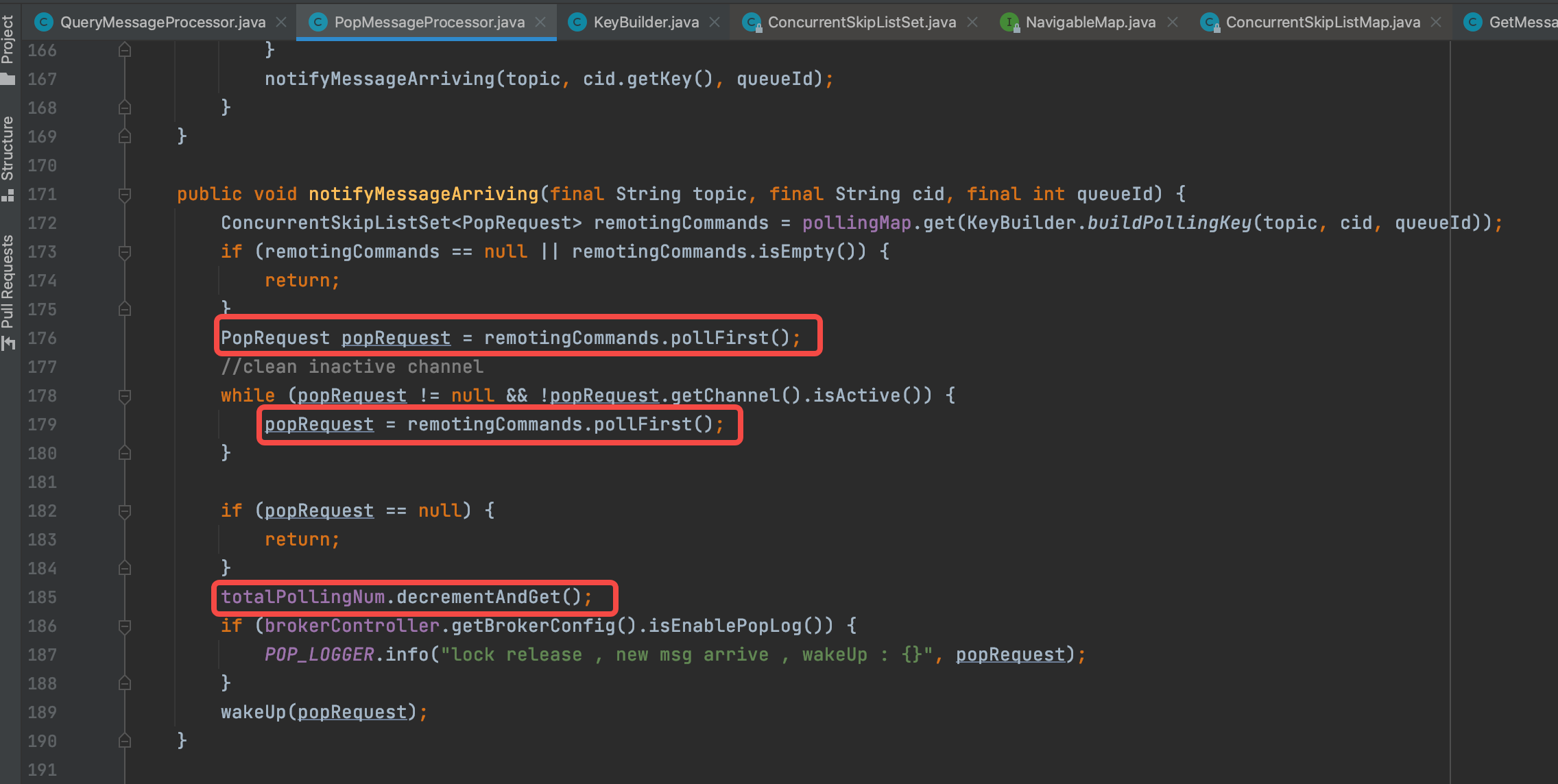
Task: Close the KeyBuilder.java tab
Action: [715, 22]
